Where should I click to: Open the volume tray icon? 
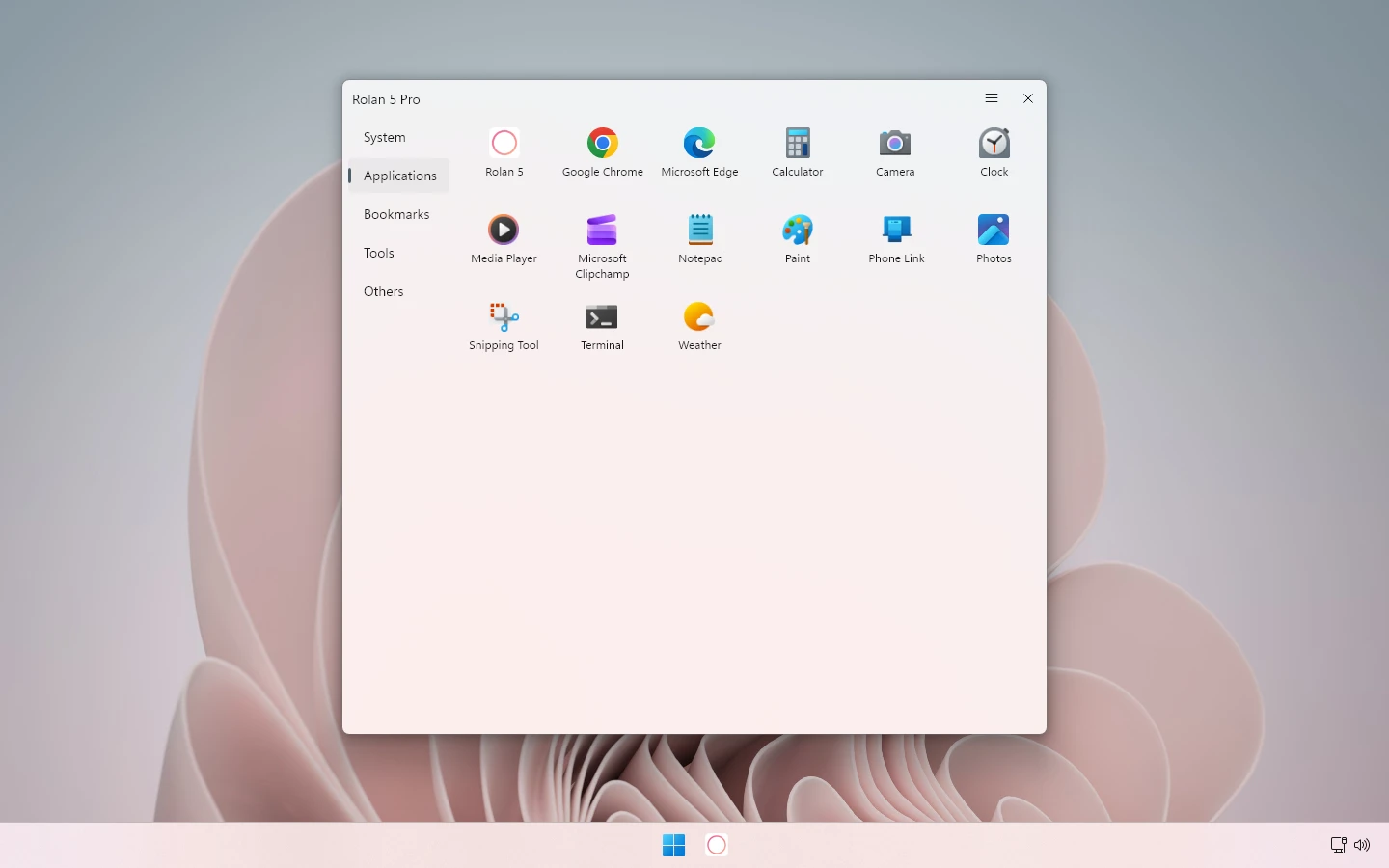click(1362, 845)
